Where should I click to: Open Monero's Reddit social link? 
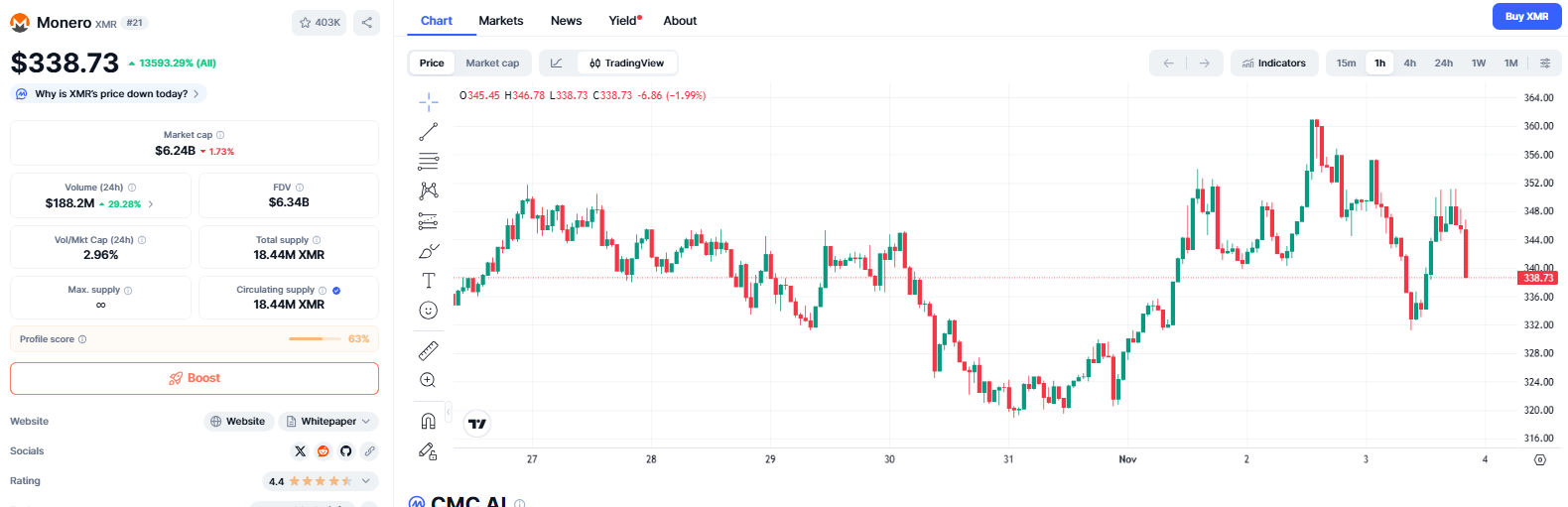point(324,451)
